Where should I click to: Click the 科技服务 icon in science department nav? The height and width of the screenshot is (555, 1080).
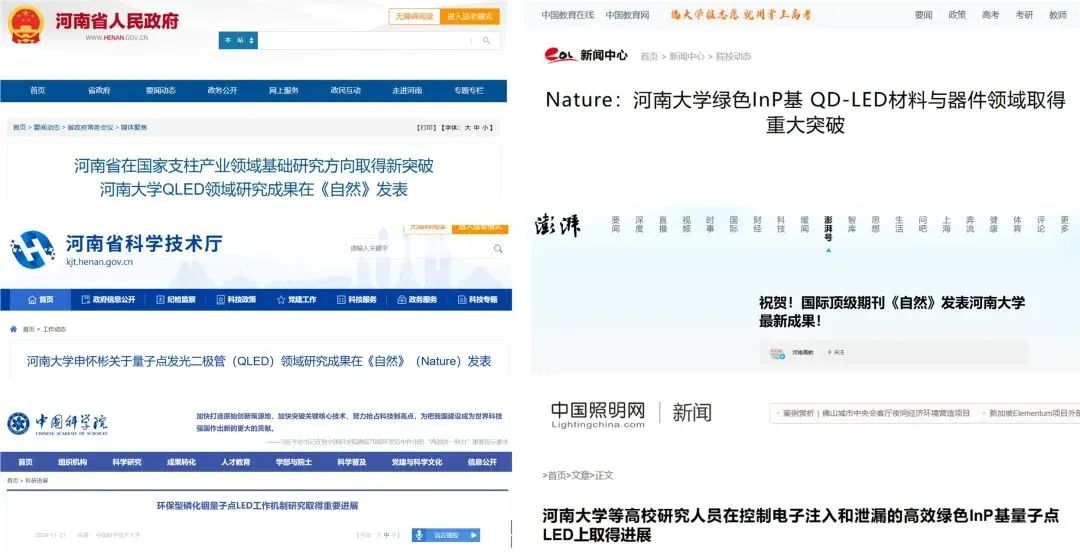pyautogui.click(x=341, y=300)
